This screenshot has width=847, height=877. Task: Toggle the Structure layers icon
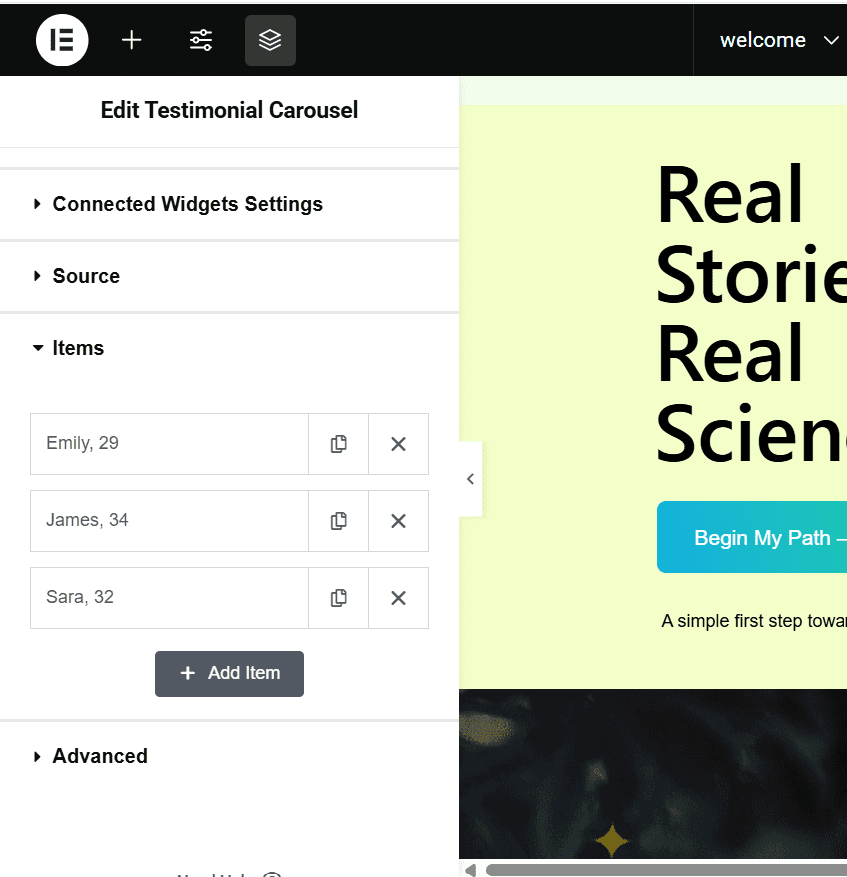(x=270, y=40)
